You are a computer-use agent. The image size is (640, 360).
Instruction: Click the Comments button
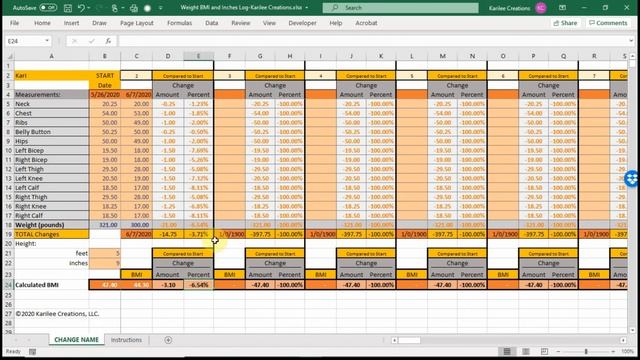coord(608,23)
